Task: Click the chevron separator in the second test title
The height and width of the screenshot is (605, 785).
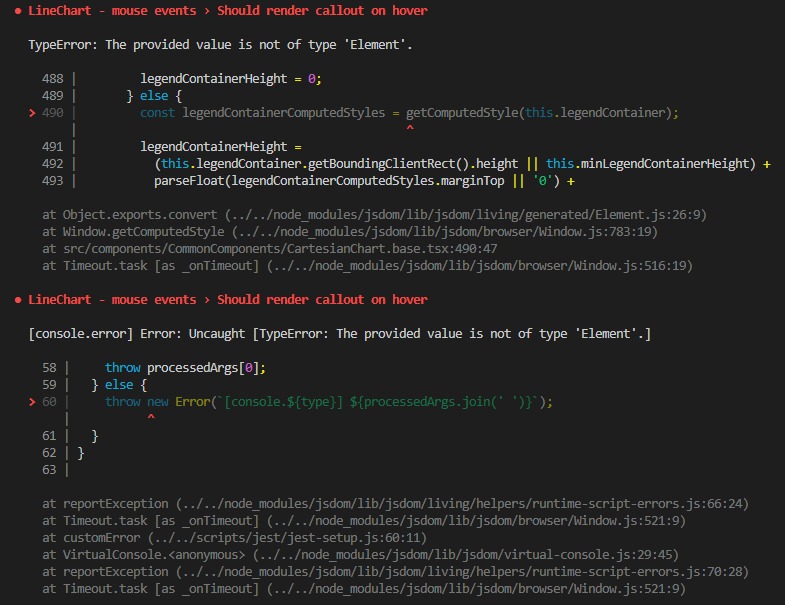Action: point(207,300)
